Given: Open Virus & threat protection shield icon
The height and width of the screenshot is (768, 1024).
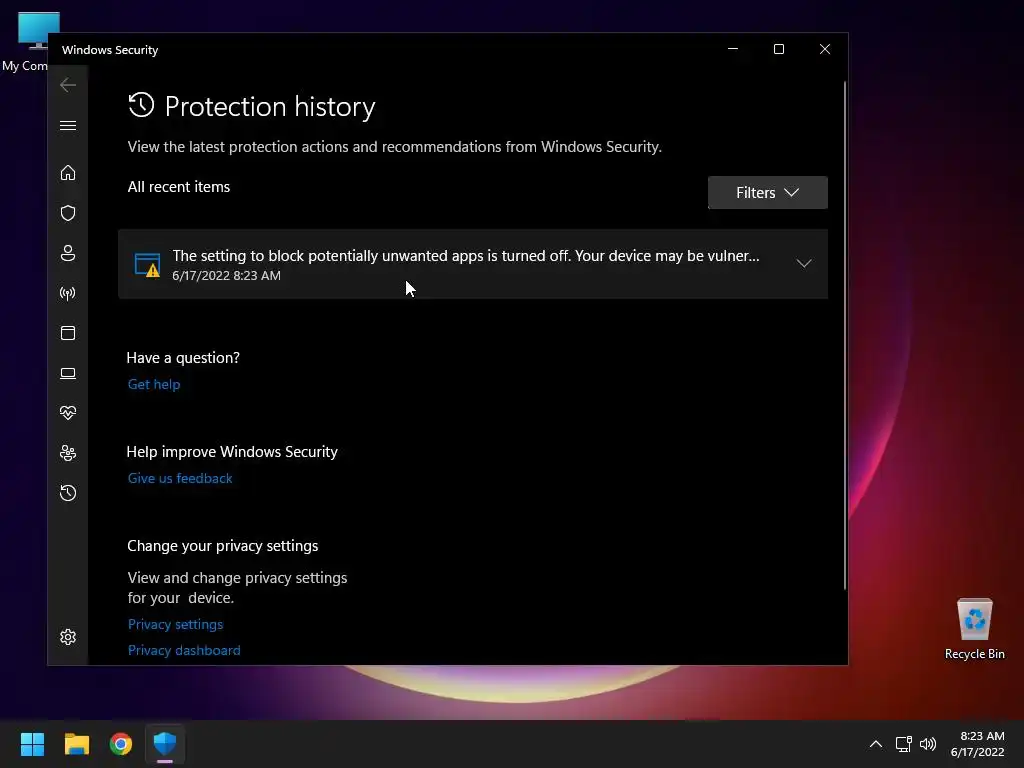Looking at the screenshot, I should pos(68,213).
